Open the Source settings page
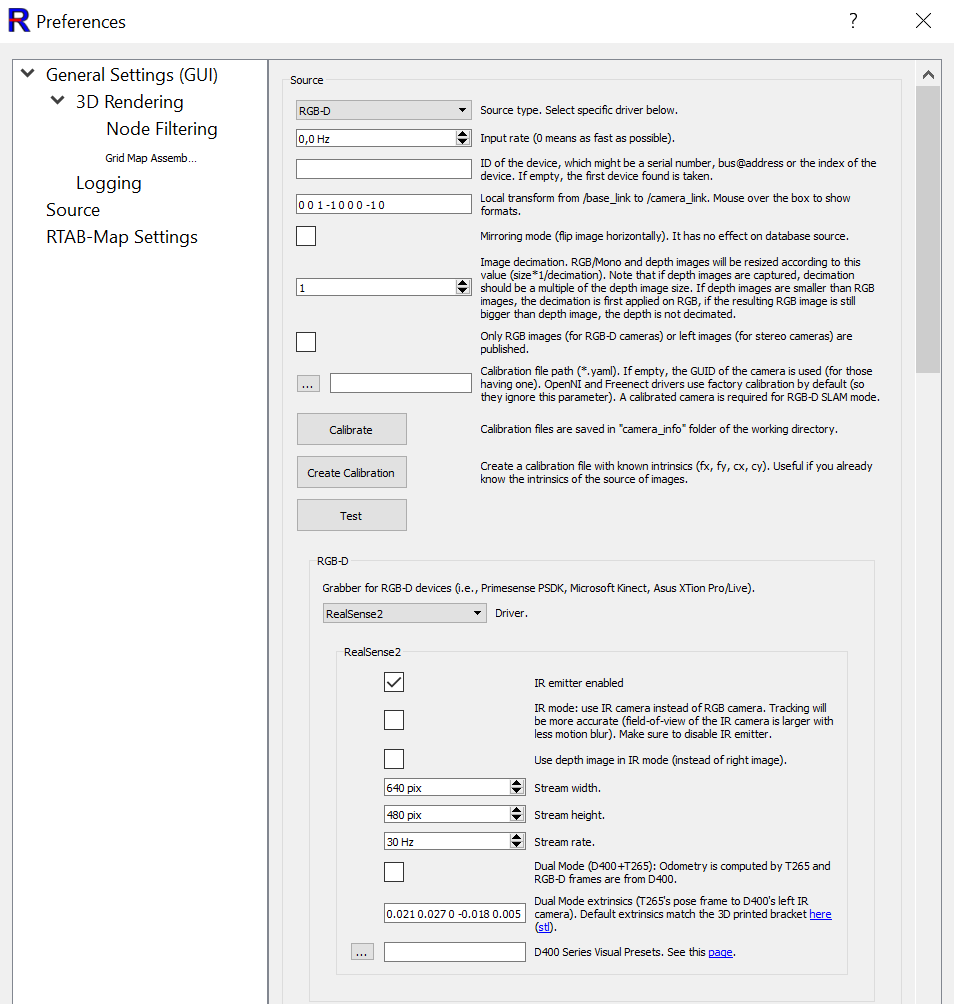954x1004 pixels. (73, 210)
